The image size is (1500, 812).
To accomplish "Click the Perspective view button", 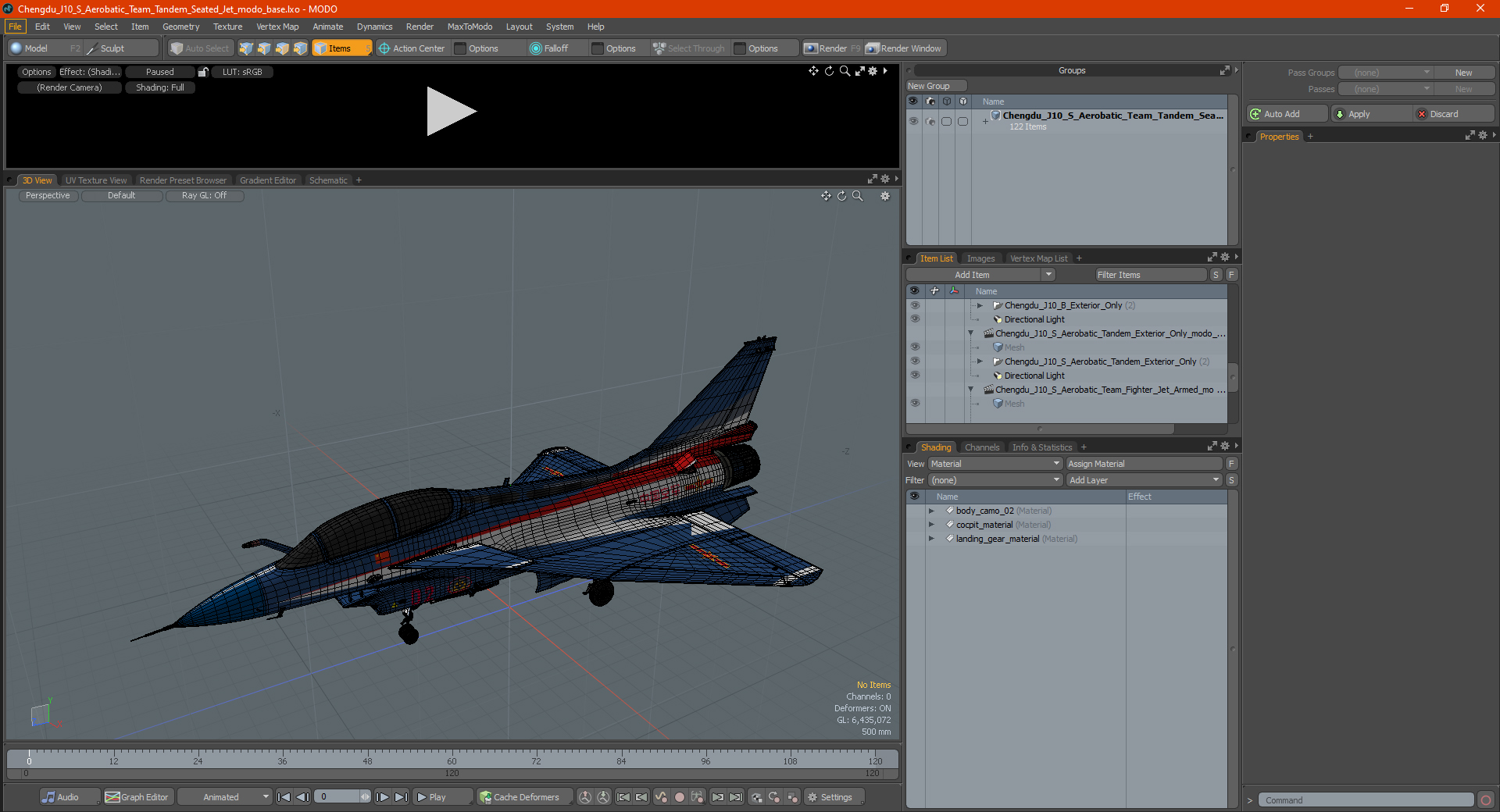I will tap(48, 196).
